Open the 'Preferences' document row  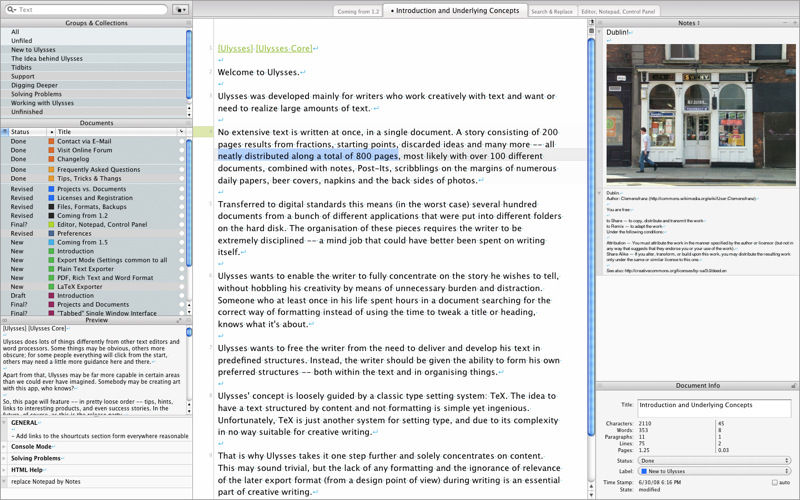tap(93, 233)
